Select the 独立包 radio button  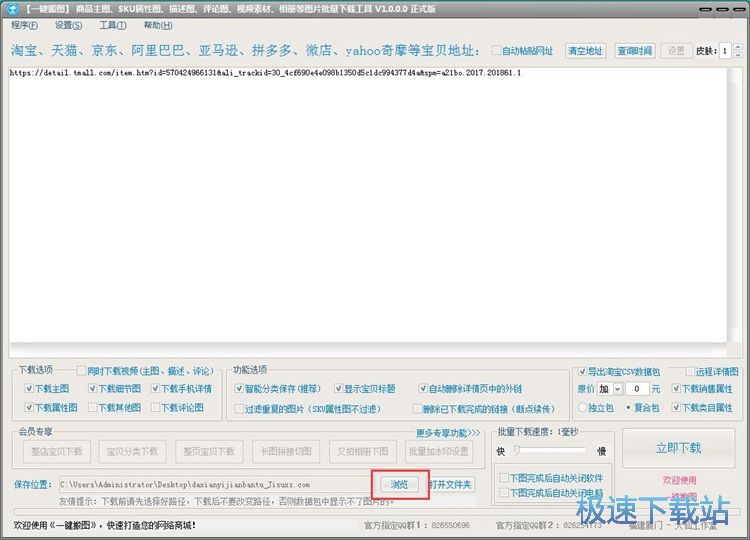coord(582,408)
